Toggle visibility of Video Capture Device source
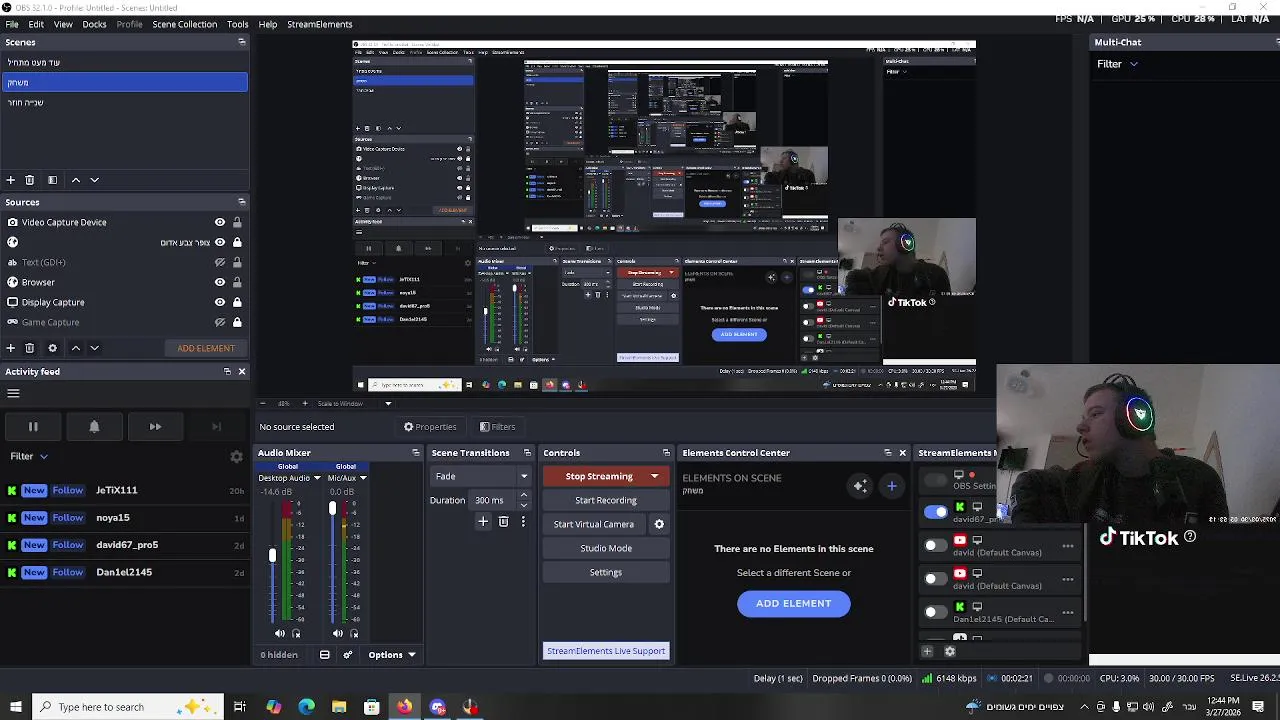 click(x=220, y=222)
